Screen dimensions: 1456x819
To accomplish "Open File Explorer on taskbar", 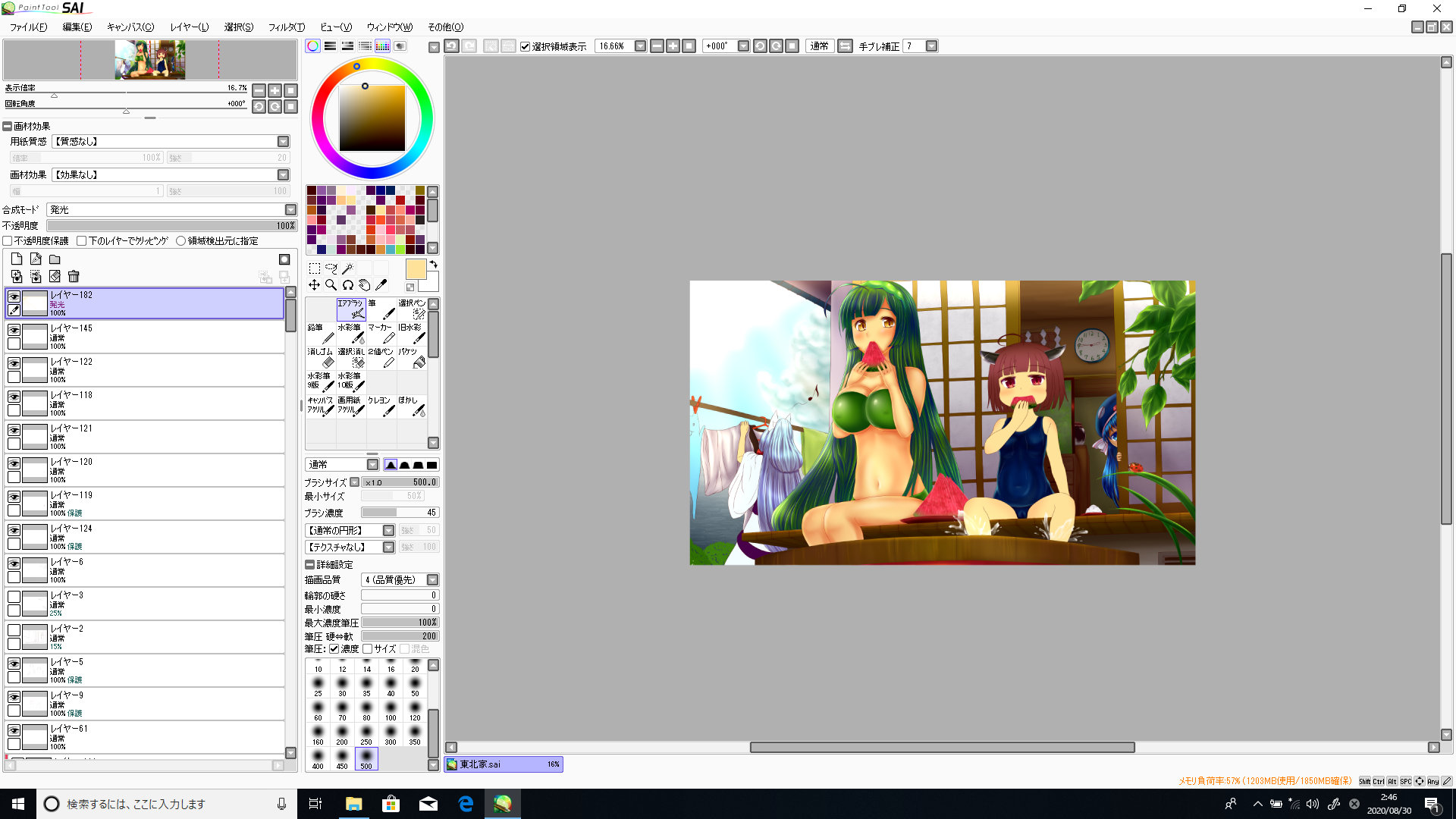I will coord(353,804).
